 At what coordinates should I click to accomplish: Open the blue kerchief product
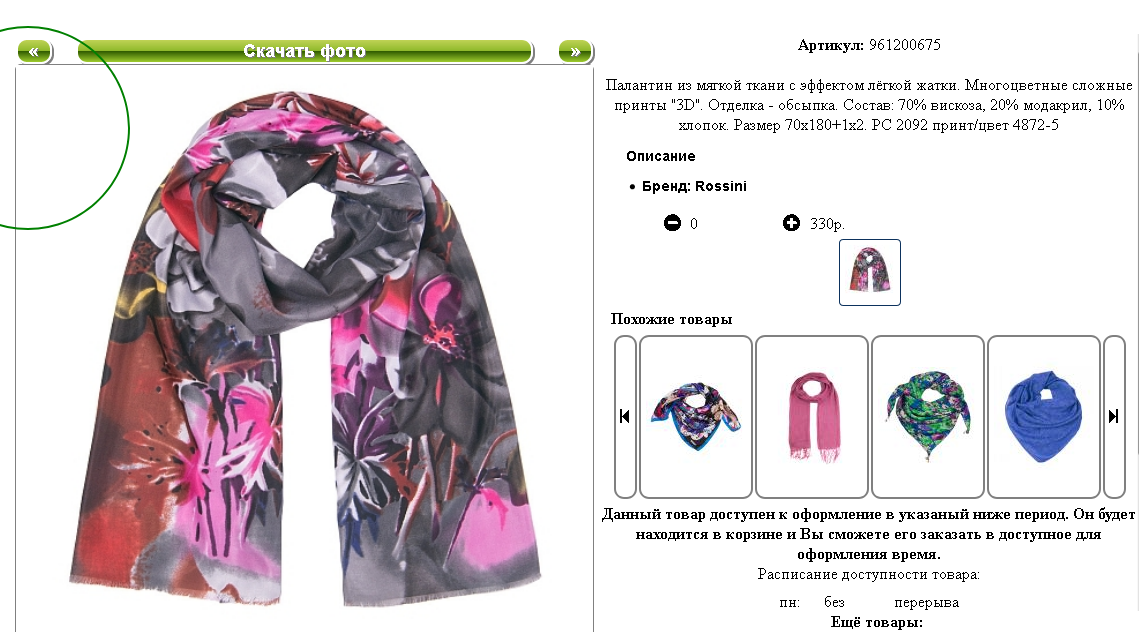1044,416
